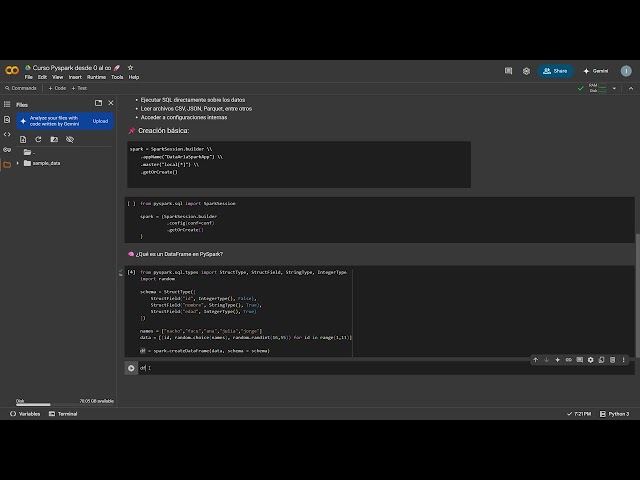640x480 pixels.
Task: Add a new Code cell
Action: 57,88
